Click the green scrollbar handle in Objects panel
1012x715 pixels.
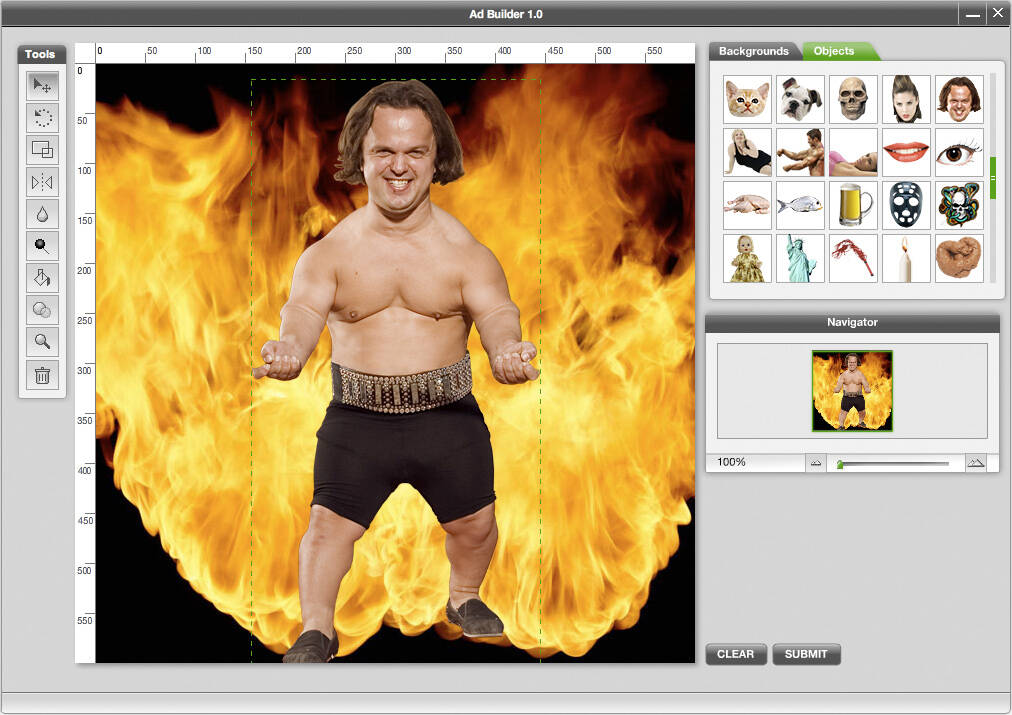[993, 177]
